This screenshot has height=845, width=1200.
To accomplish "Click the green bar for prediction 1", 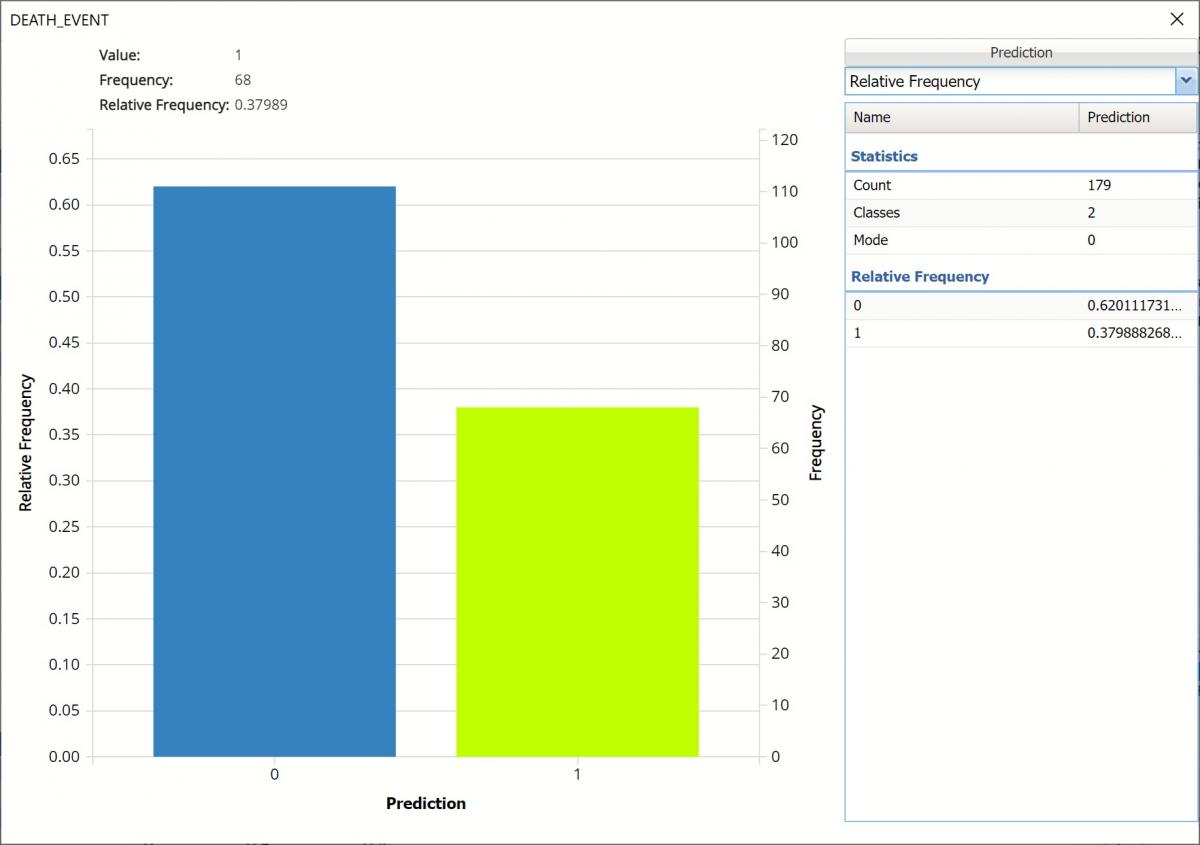I will (x=577, y=580).
